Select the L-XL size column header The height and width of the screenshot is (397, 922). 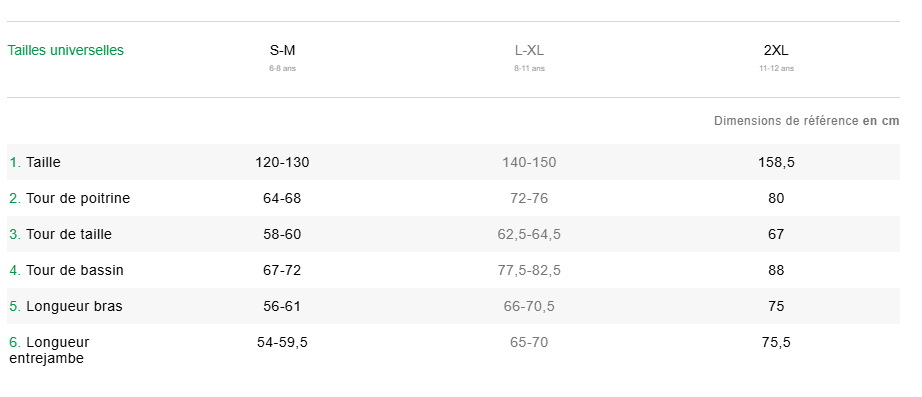pyautogui.click(x=529, y=51)
